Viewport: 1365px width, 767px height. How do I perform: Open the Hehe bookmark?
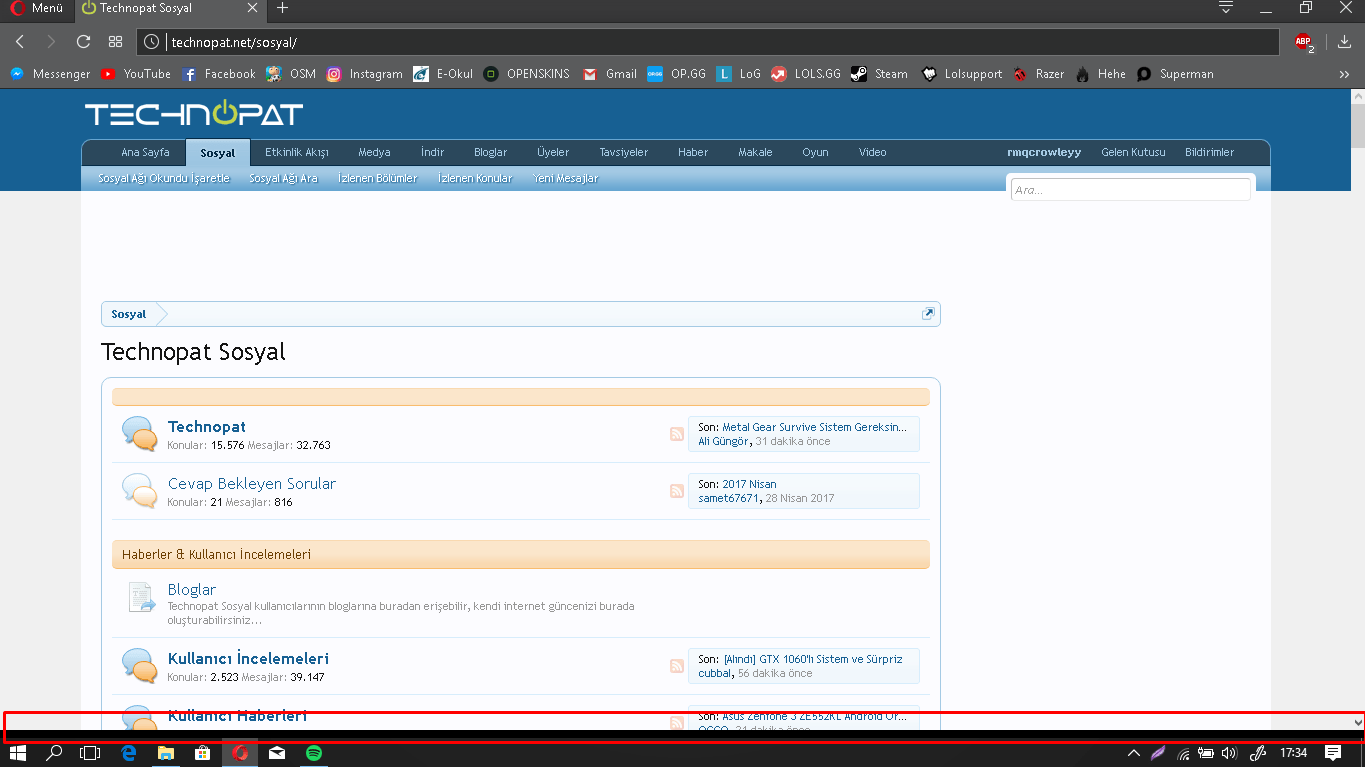(x=1100, y=74)
